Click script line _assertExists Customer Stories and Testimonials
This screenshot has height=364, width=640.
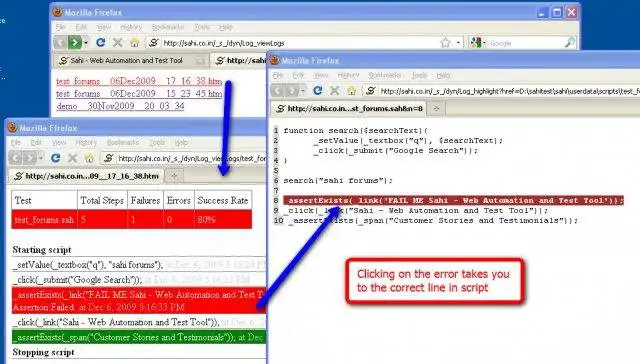tap(433, 220)
